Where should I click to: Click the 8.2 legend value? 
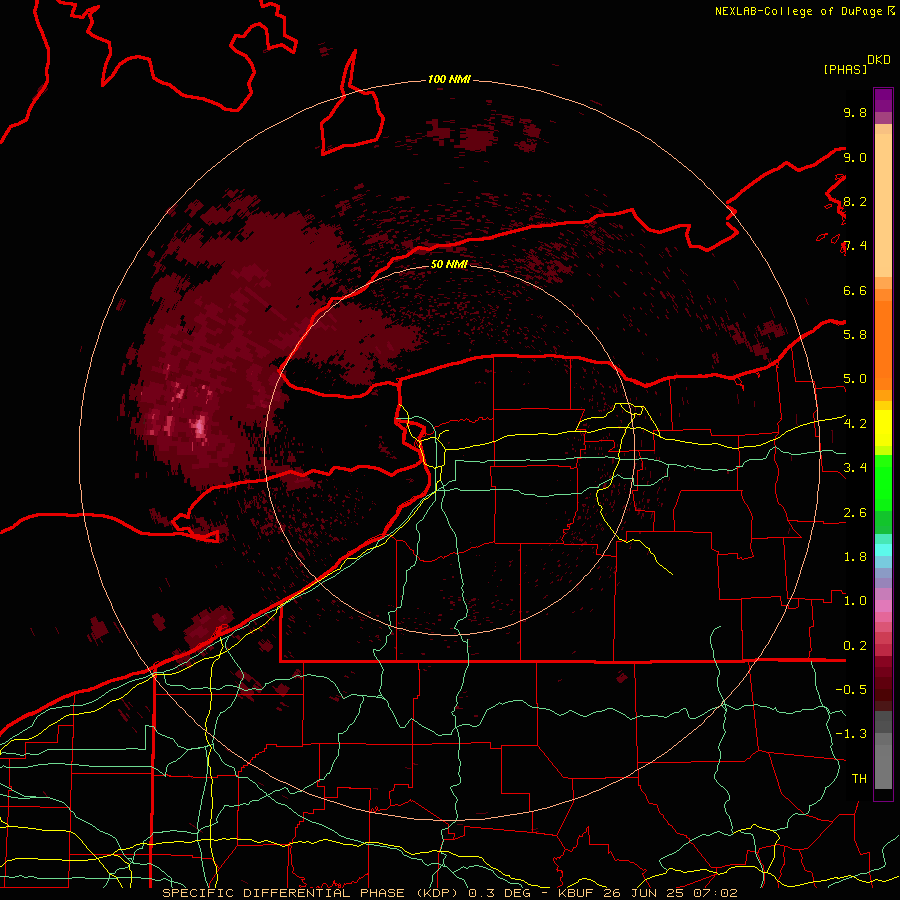click(855, 201)
